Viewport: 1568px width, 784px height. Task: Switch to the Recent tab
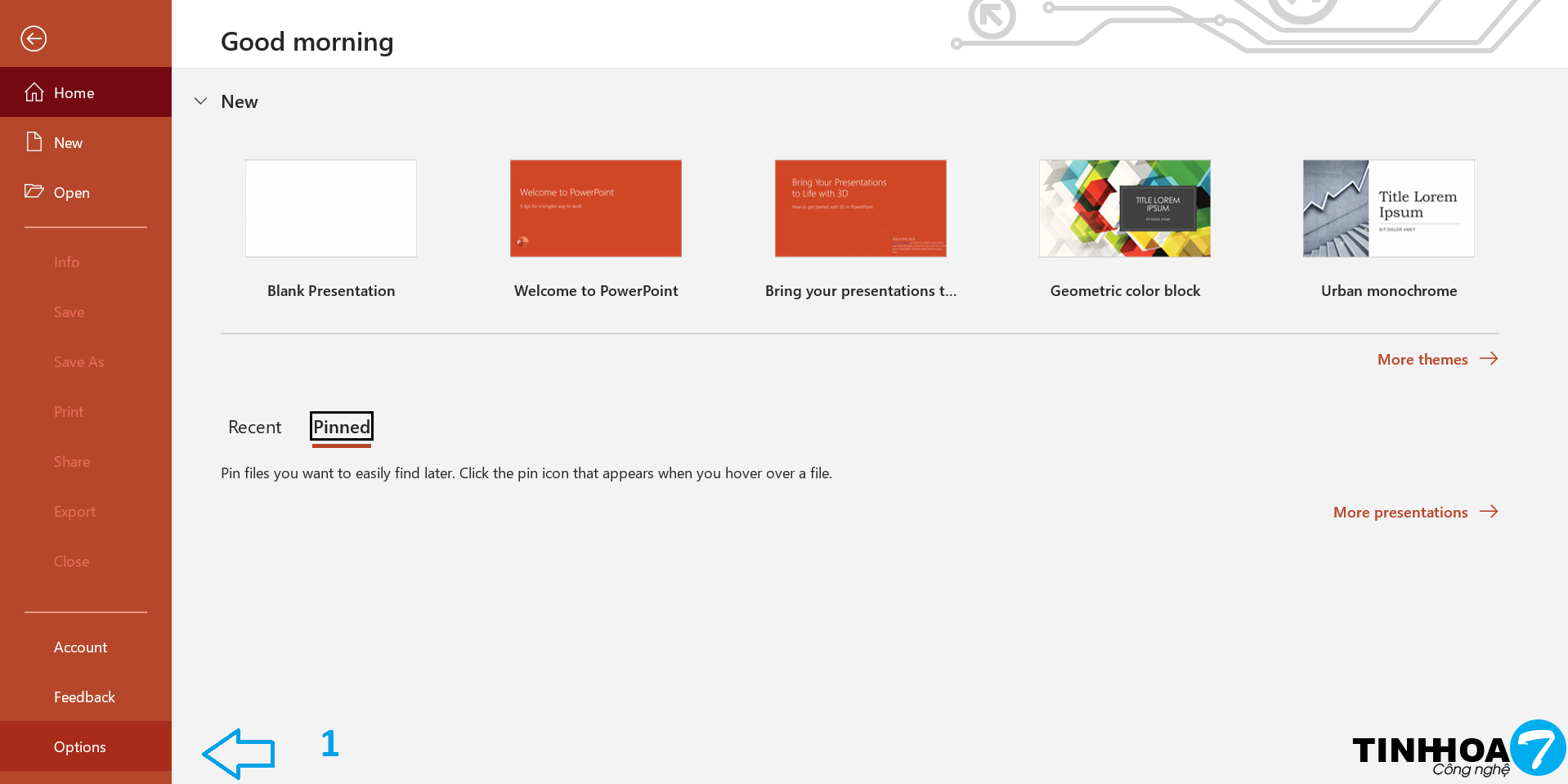[254, 427]
